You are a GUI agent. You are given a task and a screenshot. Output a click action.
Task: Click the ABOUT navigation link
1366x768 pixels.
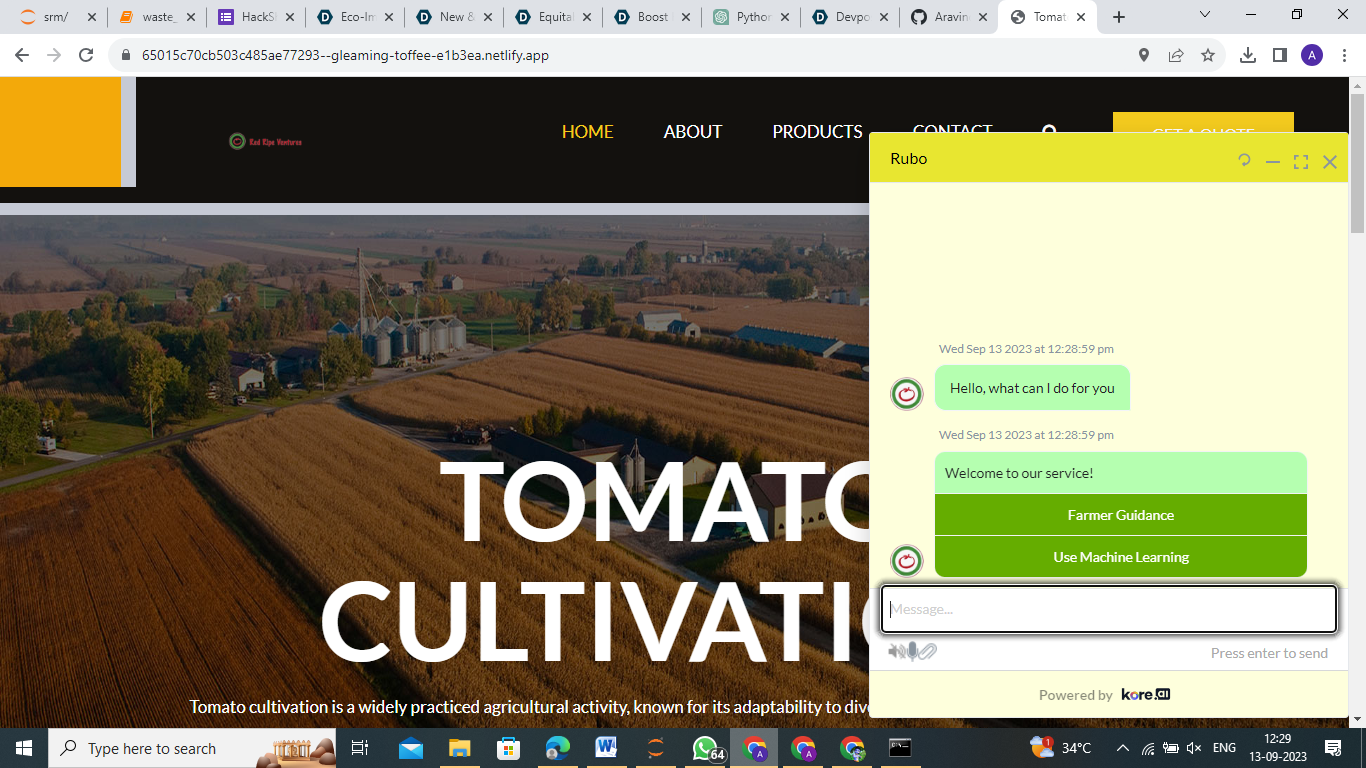[693, 131]
